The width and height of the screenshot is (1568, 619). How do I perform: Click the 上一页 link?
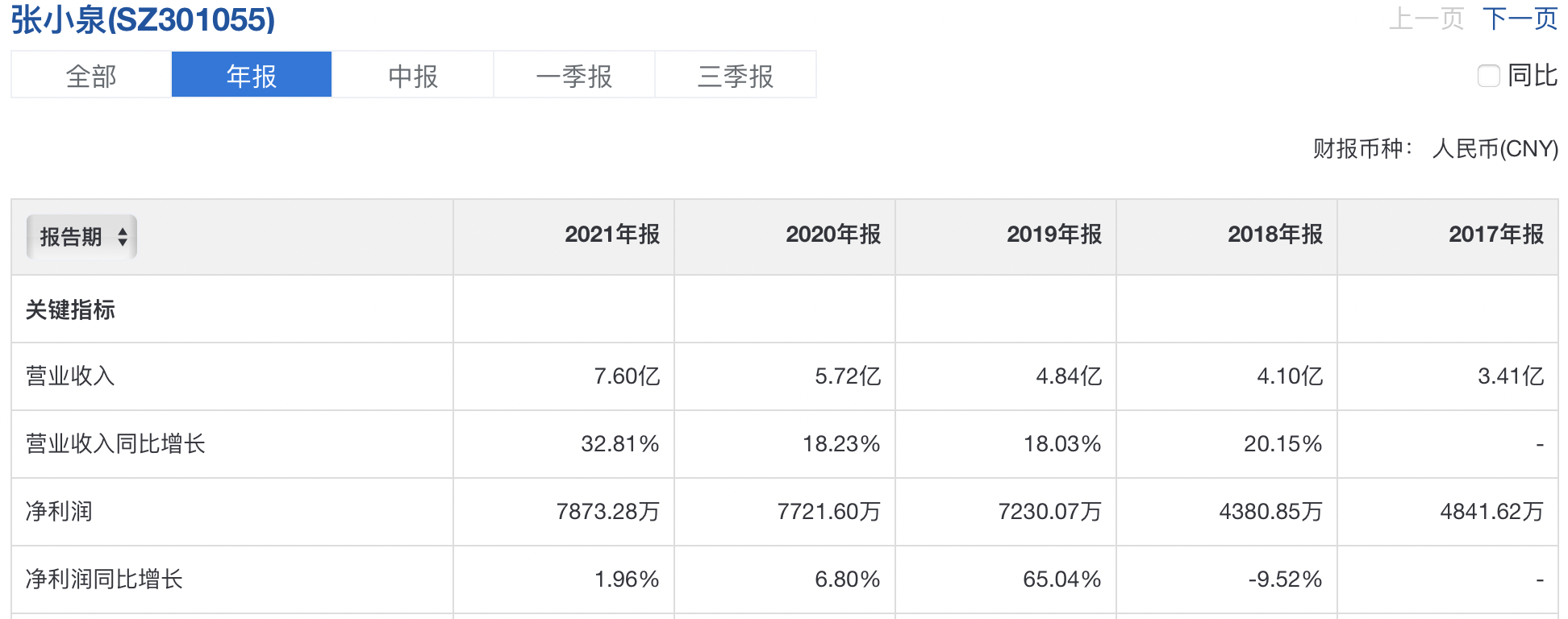click(1426, 19)
